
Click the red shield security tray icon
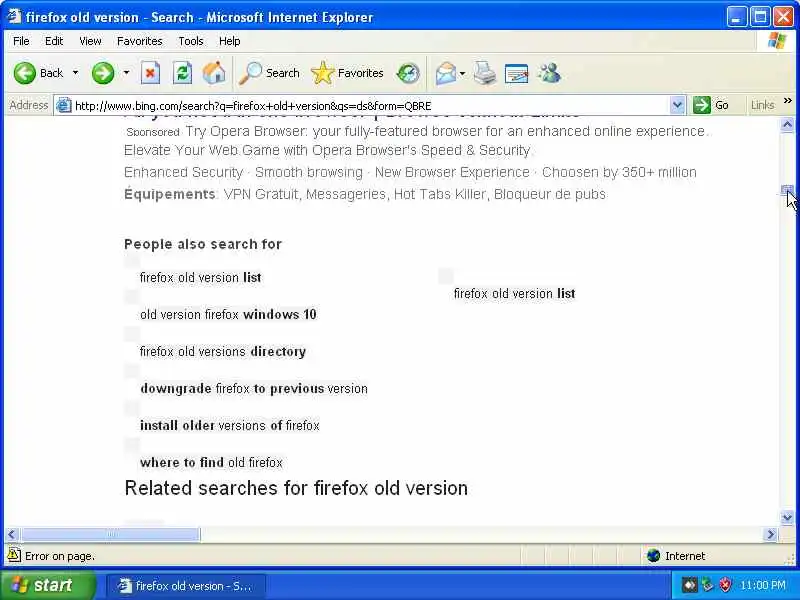click(x=724, y=585)
